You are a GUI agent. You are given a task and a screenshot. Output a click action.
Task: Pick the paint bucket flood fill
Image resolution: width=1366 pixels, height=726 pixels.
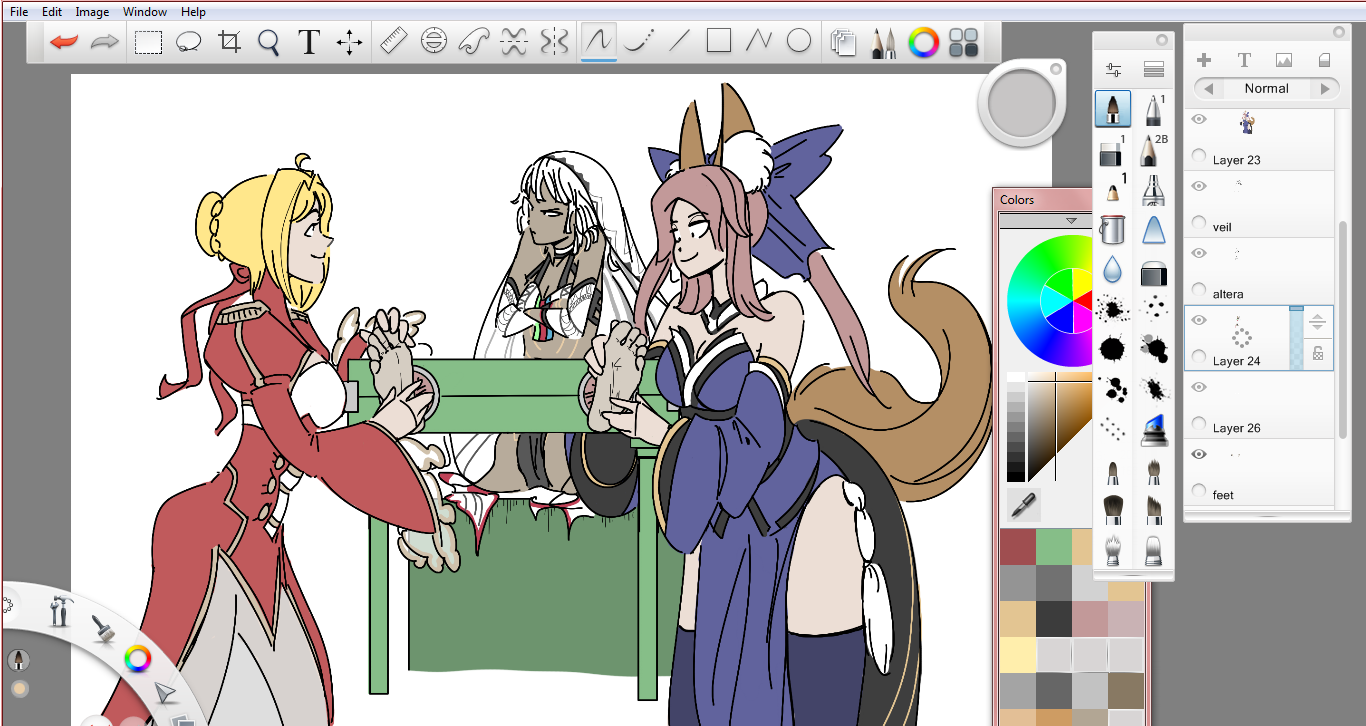pyautogui.click(x=1113, y=229)
